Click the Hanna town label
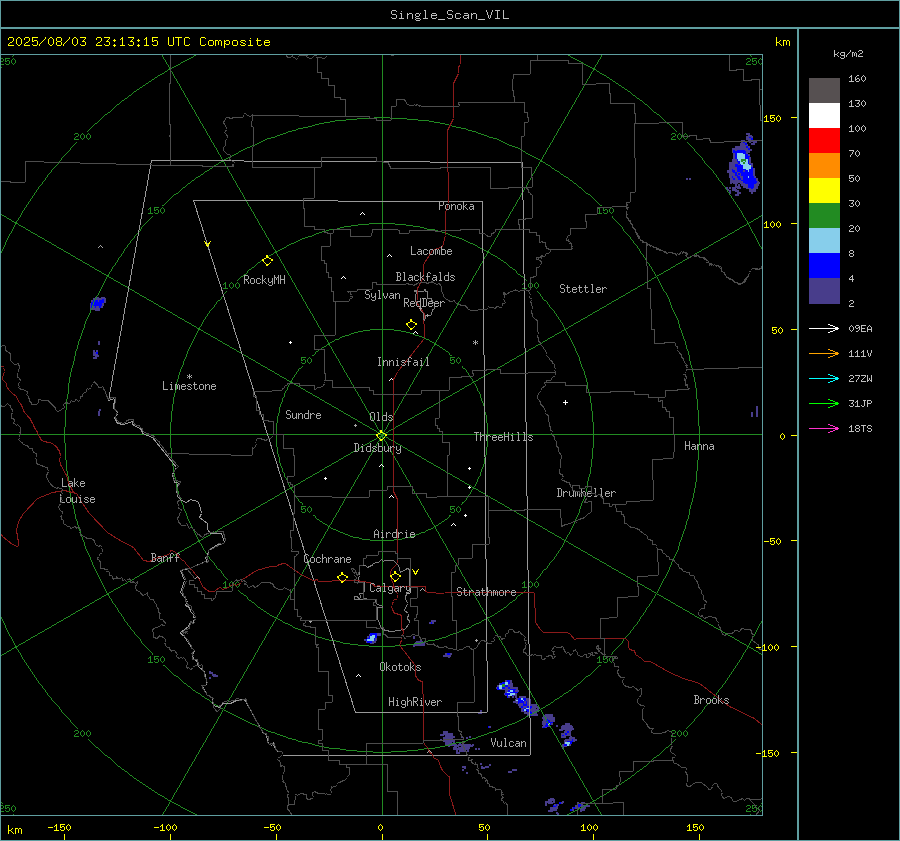Image resolution: width=900 pixels, height=841 pixels. pos(699,446)
